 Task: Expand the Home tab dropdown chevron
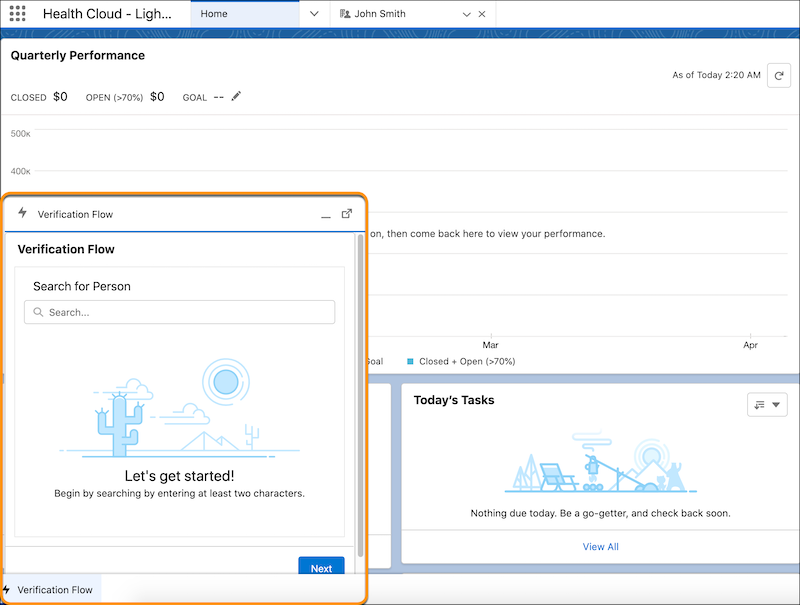[314, 14]
